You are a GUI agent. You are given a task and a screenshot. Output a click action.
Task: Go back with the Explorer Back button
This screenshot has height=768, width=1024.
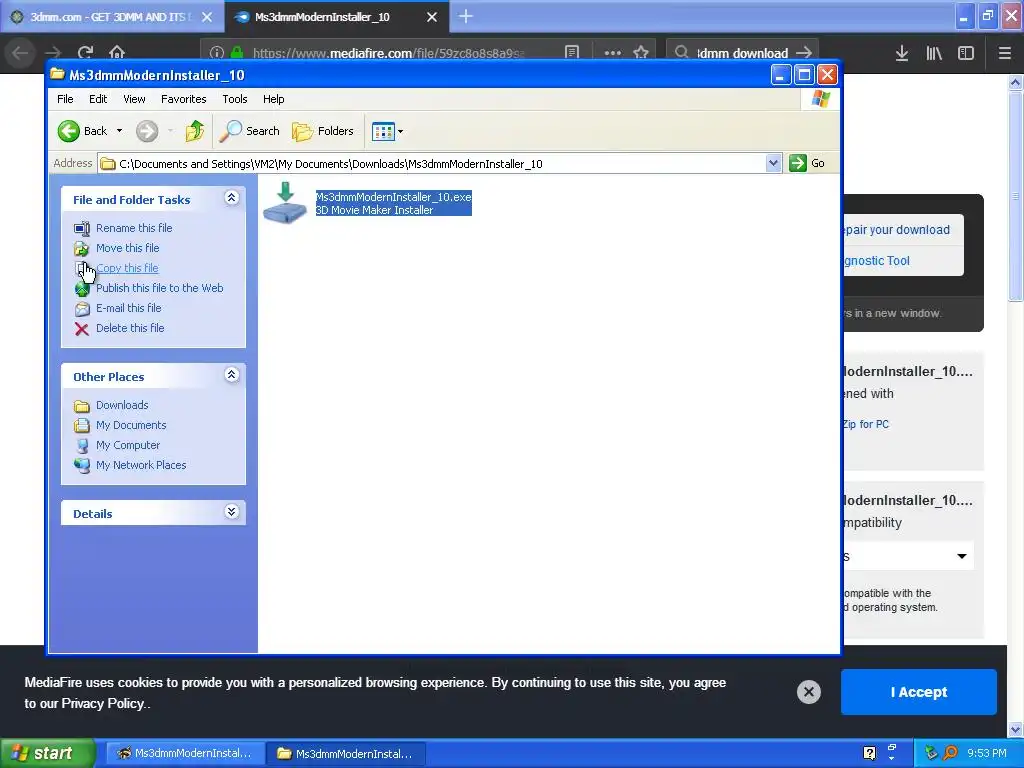click(x=82, y=131)
